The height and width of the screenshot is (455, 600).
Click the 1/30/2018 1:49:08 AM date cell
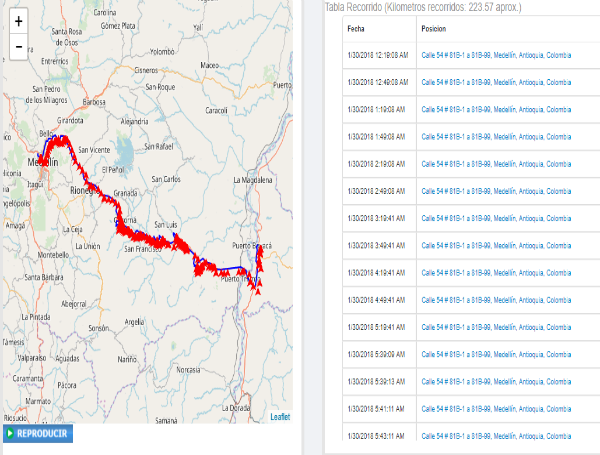(376, 136)
